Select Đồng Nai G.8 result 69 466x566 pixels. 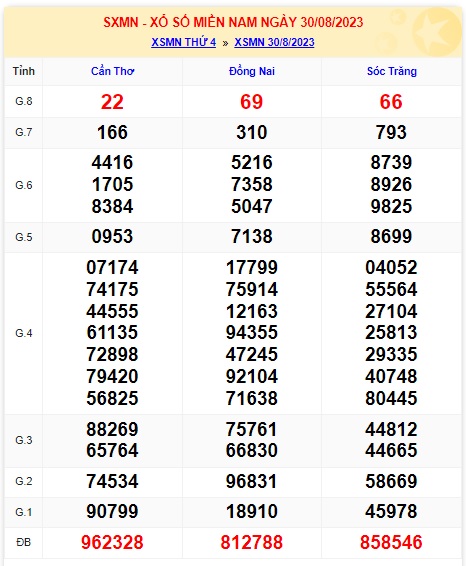tap(252, 102)
